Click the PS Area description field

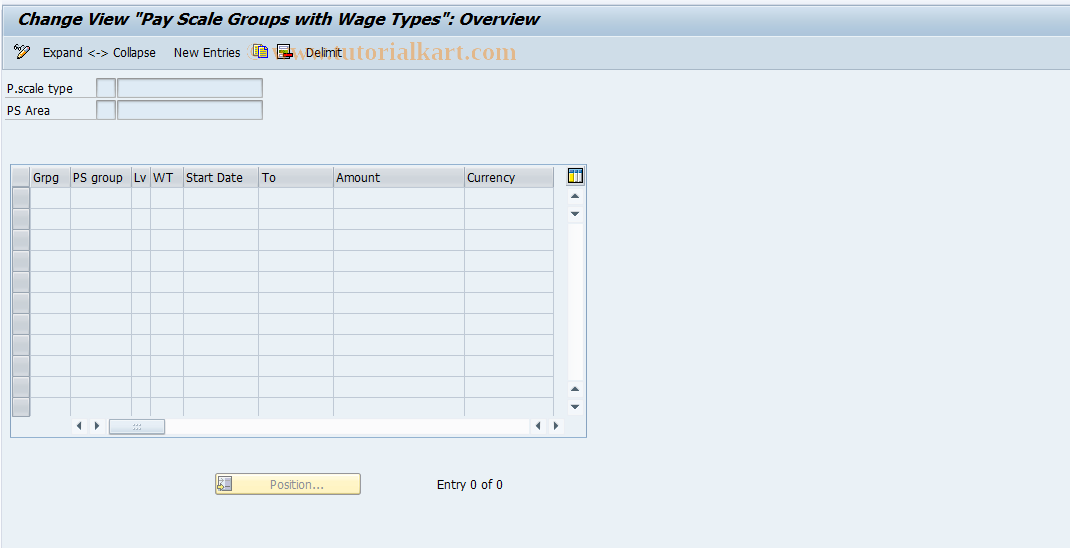tap(190, 110)
